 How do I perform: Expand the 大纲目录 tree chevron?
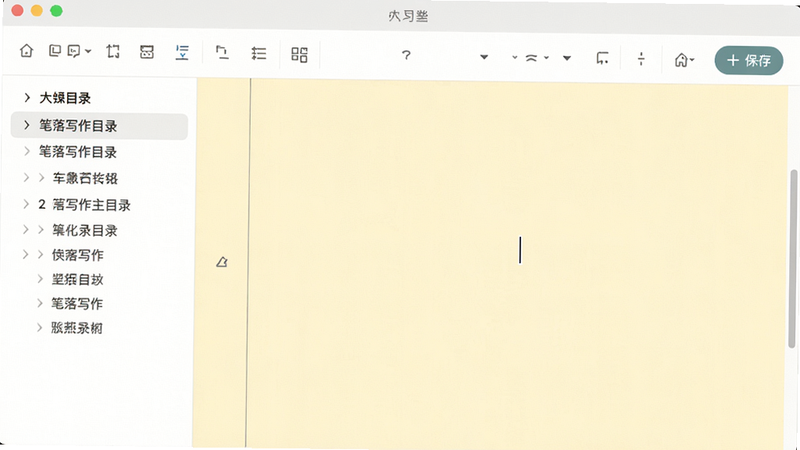coord(28,97)
